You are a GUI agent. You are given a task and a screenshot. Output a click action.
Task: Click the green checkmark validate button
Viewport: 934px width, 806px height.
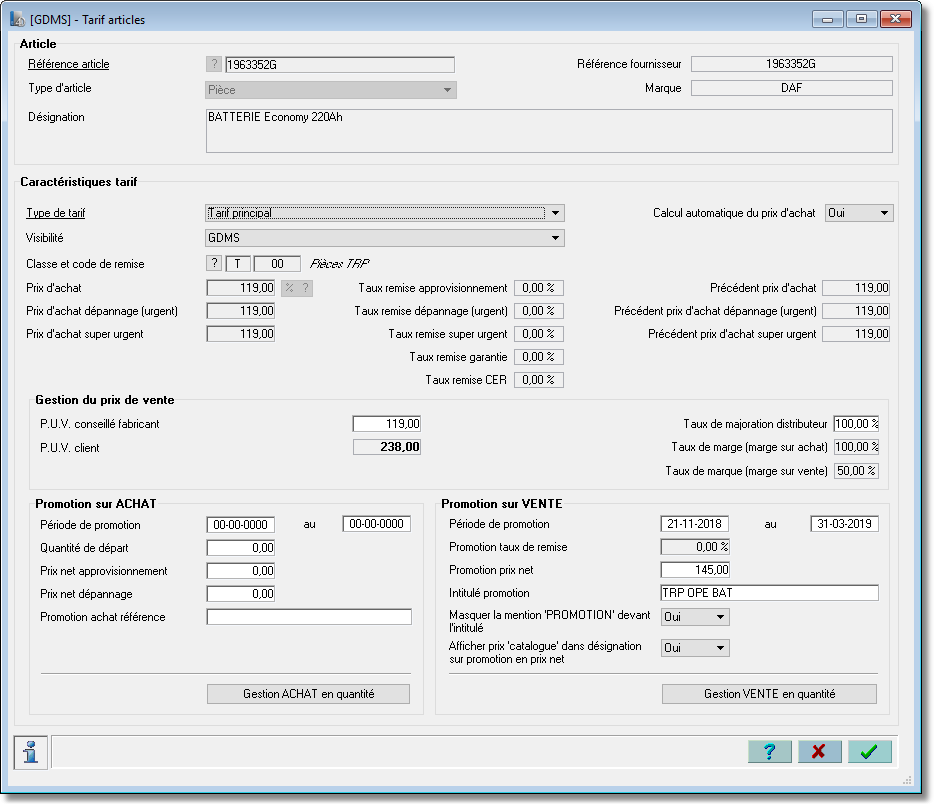point(870,752)
